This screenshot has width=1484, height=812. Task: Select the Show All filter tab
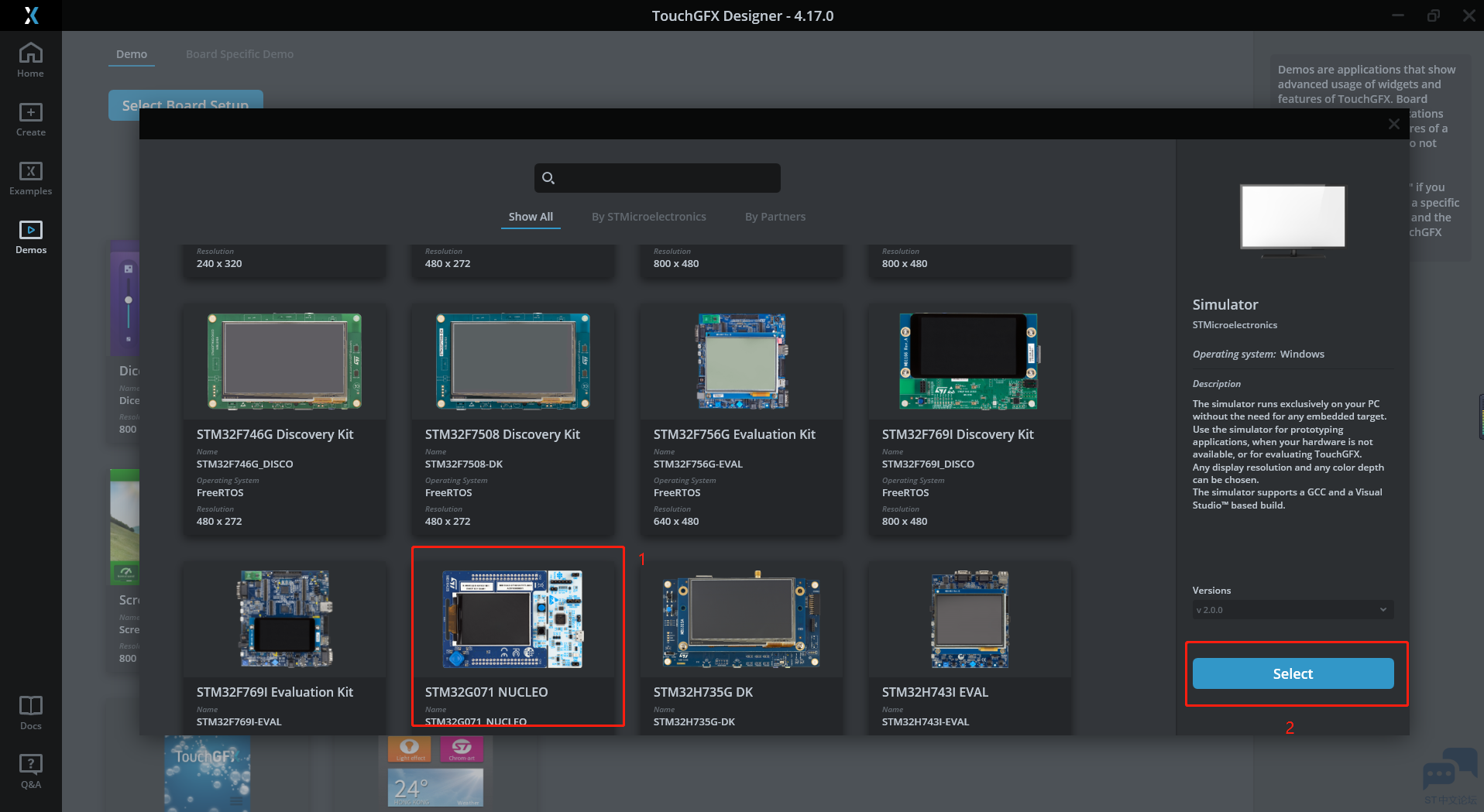click(x=531, y=217)
